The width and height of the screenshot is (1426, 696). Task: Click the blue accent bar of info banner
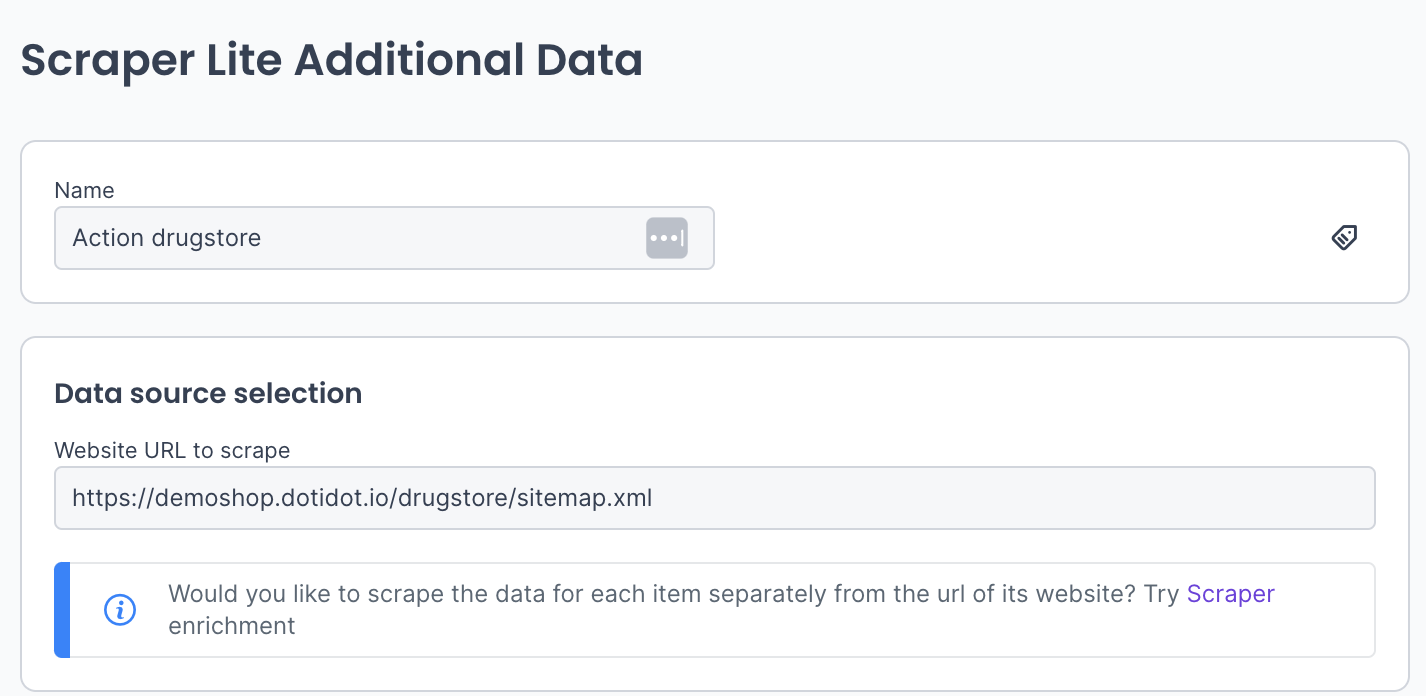coord(62,610)
